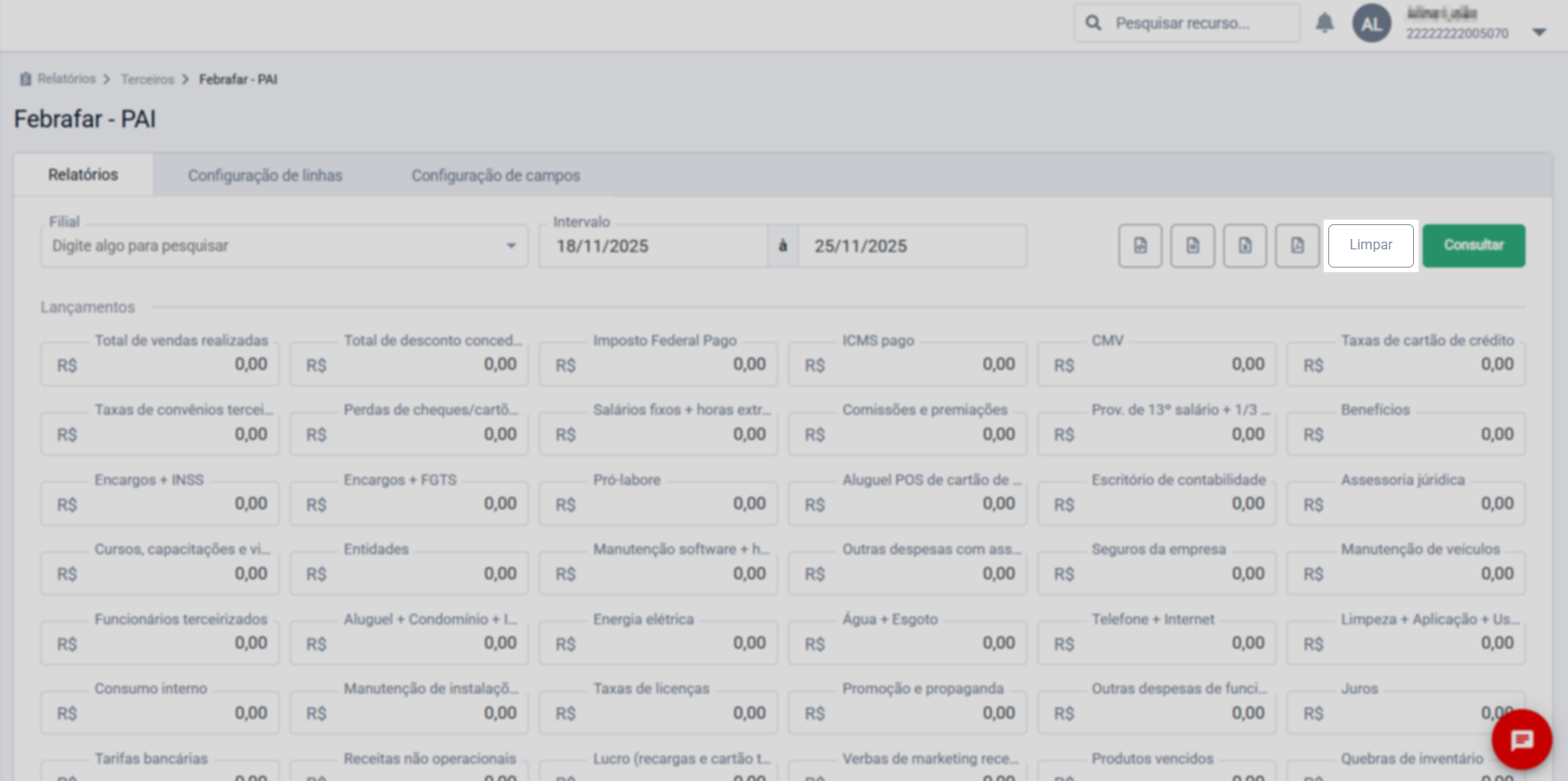Click the Pró-labore field
Image resolution: width=1568 pixels, height=781 pixels.
click(659, 504)
